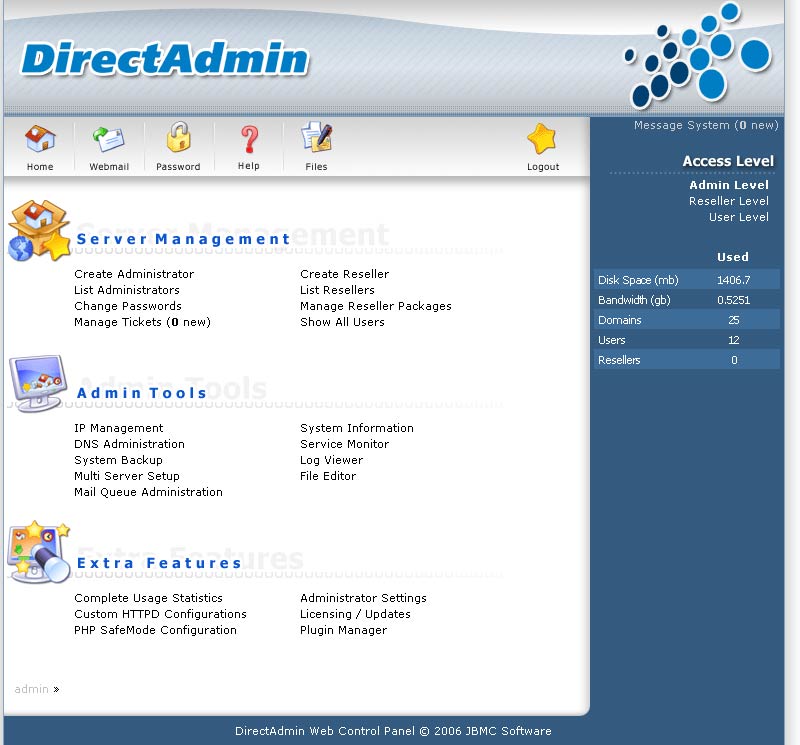Click the Manage Tickets link
Image resolution: width=800 pixels, height=745 pixels.
[x=142, y=322]
